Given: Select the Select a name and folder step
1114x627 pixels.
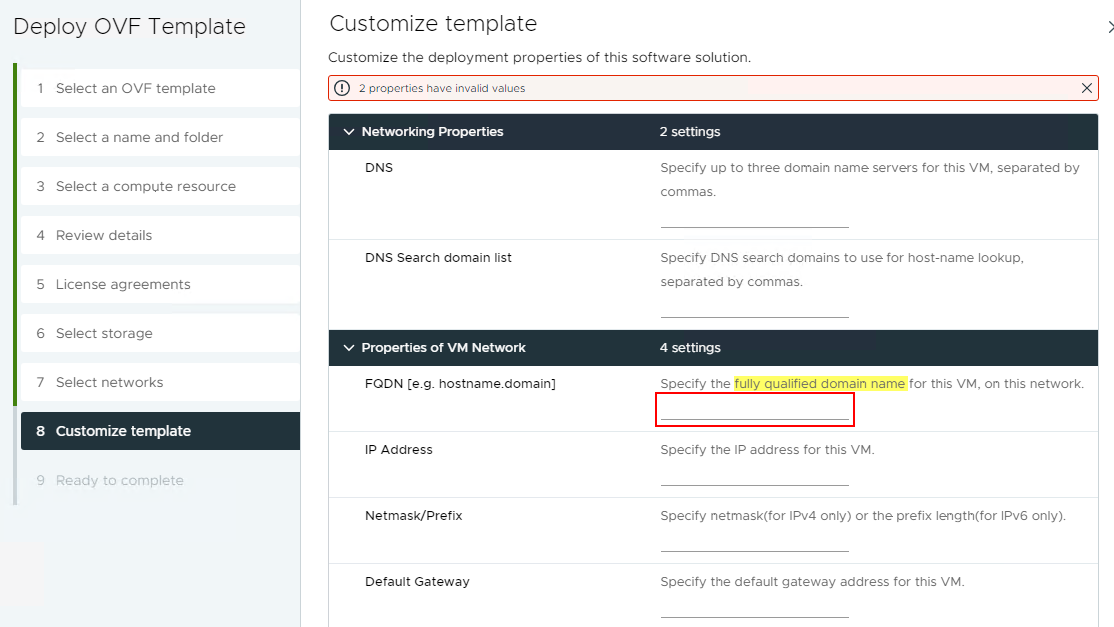Looking at the screenshot, I should tap(140, 137).
